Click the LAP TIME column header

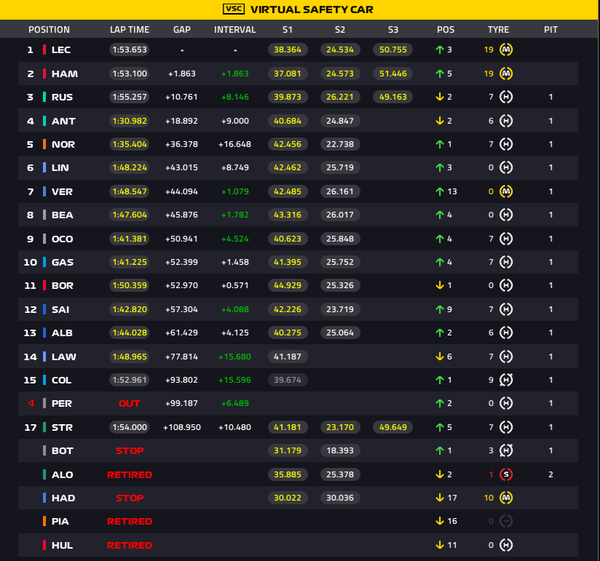129,29
